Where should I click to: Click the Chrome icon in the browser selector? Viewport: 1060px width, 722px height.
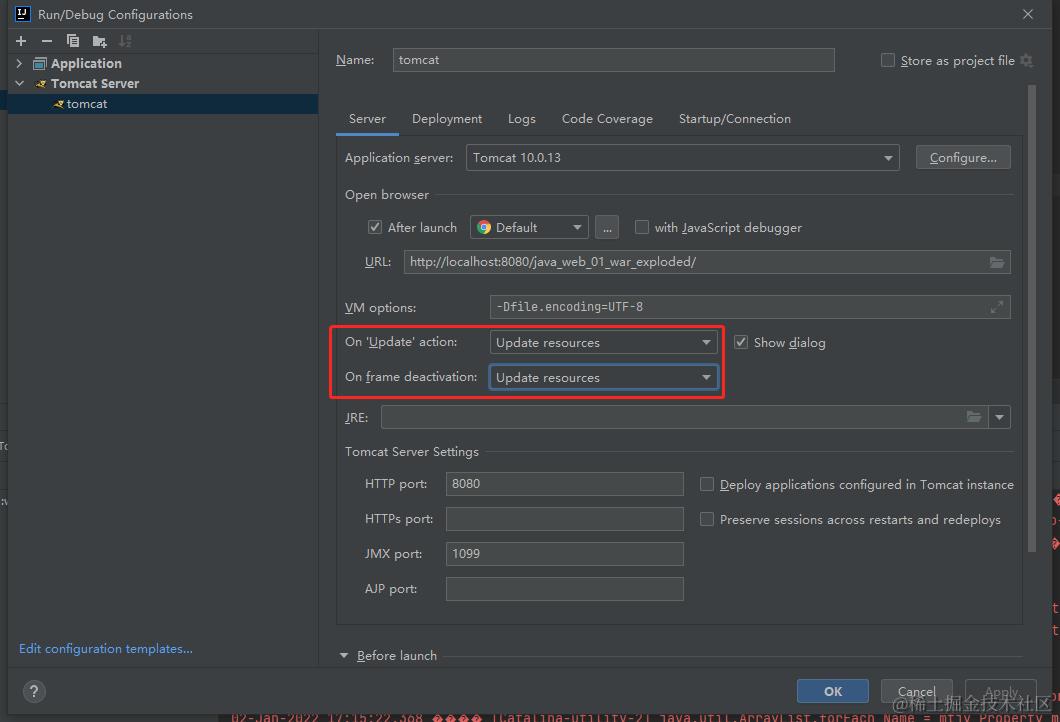coord(484,227)
